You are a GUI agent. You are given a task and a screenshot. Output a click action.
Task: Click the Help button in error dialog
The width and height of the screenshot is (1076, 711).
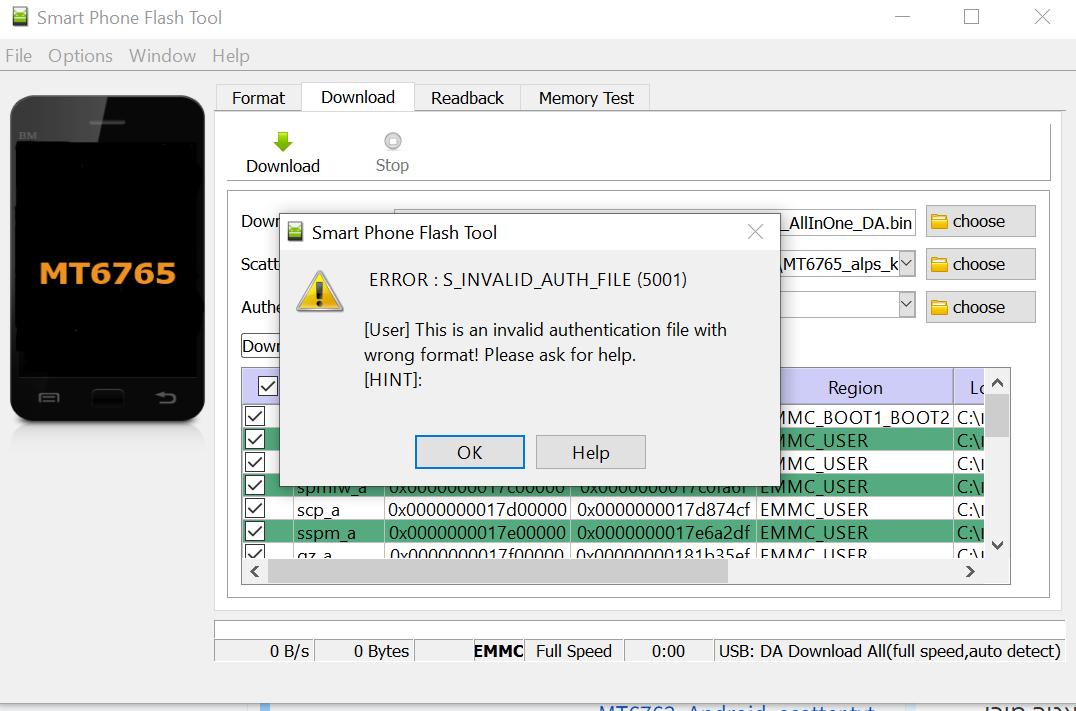click(x=590, y=452)
